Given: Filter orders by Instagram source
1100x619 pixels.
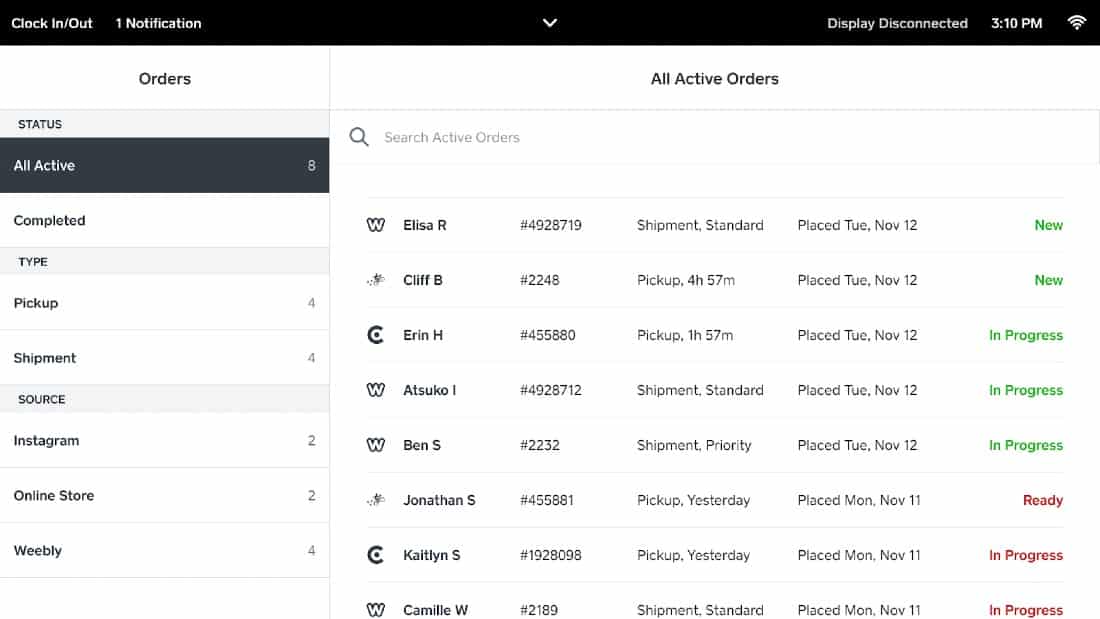Looking at the screenshot, I should 164,440.
